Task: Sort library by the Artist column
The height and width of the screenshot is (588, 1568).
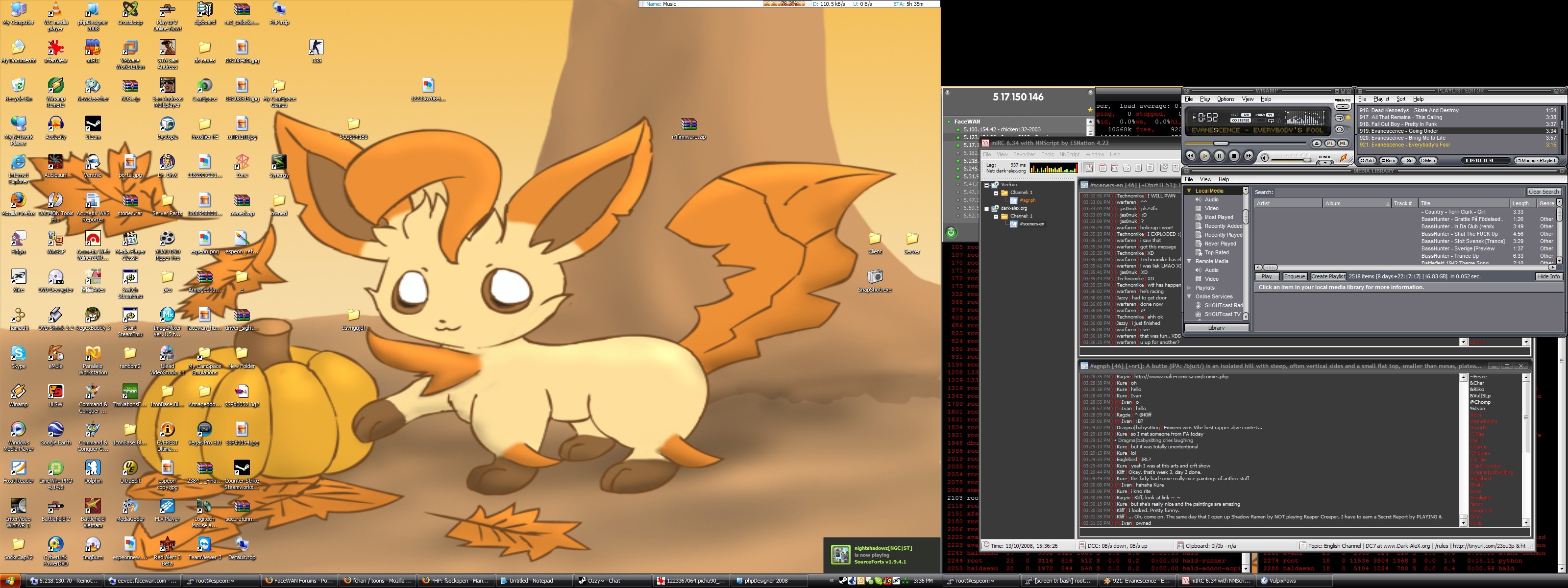Action: click(1288, 203)
